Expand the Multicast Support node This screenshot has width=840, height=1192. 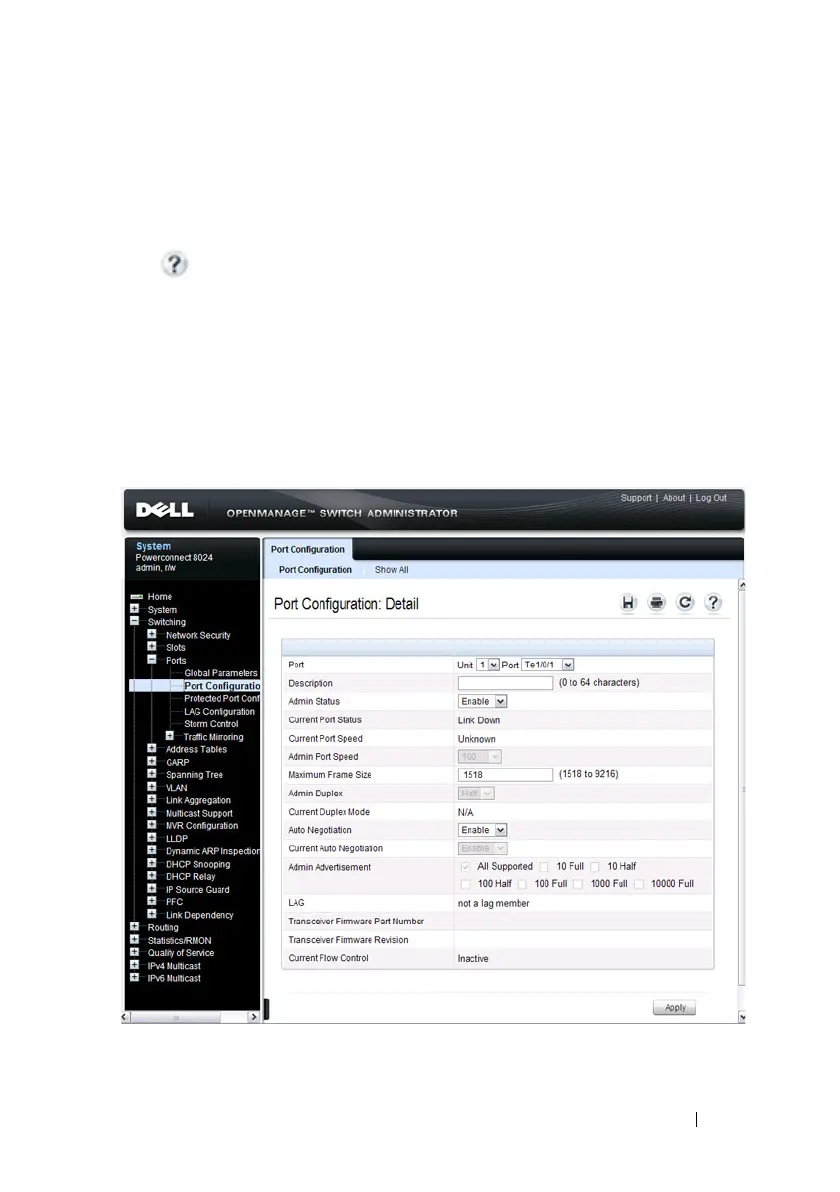[x=152, y=813]
